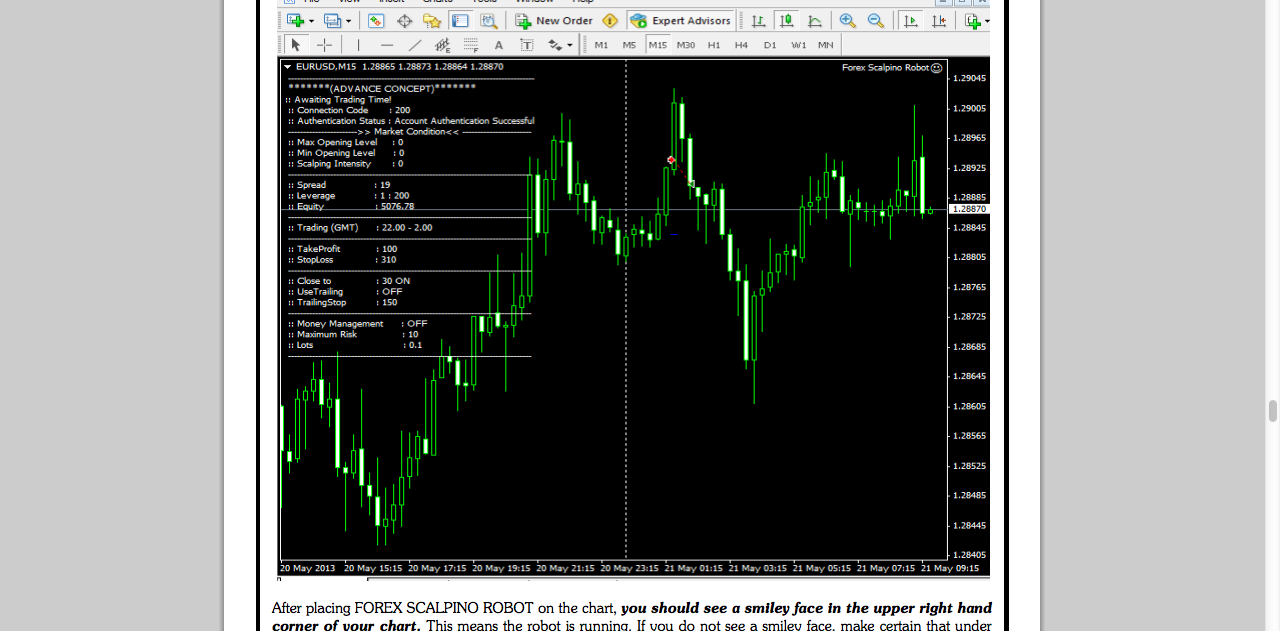
Task: Click the StopLoss value 310
Action: [x=388, y=260]
